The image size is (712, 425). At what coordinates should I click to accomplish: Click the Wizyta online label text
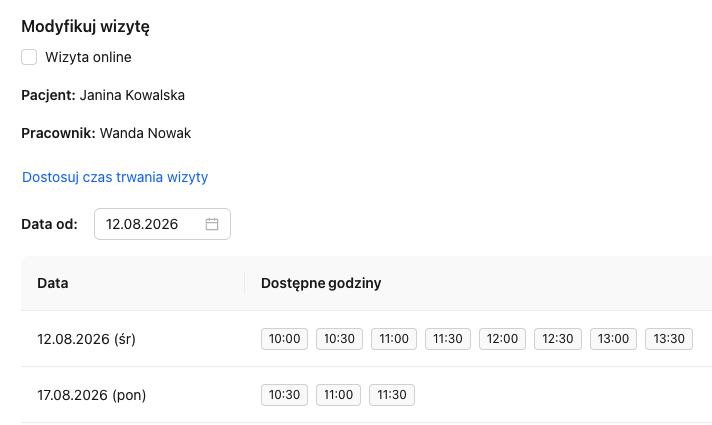pyautogui.click(x=88, y=57)
